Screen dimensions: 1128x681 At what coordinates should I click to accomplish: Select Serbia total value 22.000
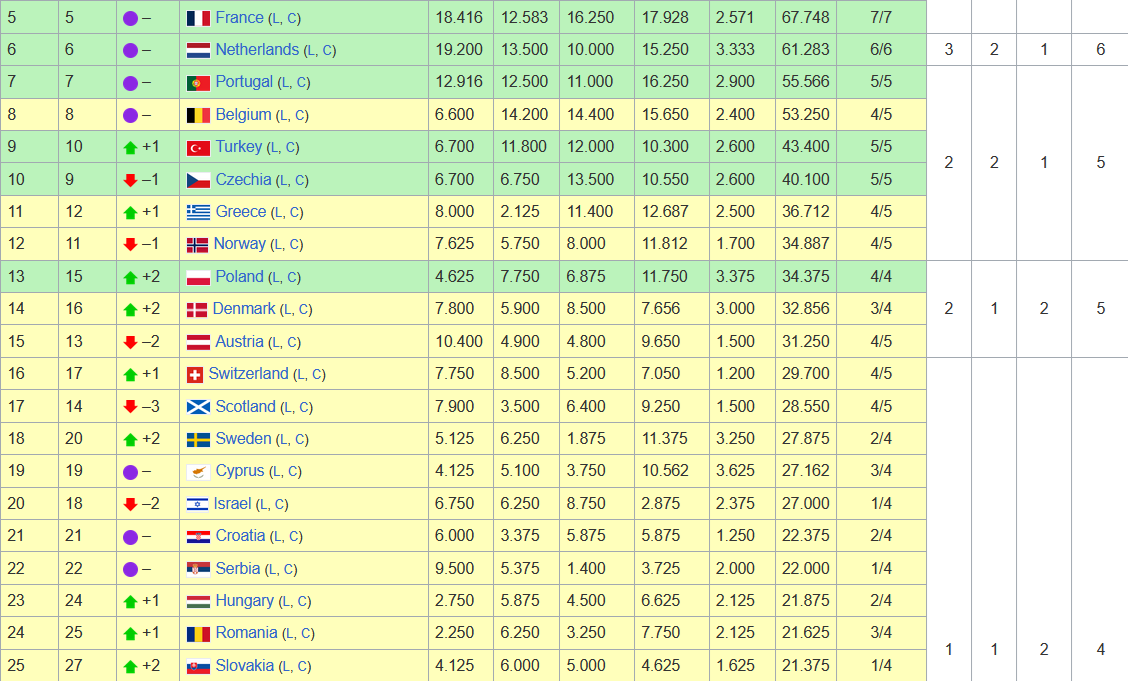(x=806, y=568)
